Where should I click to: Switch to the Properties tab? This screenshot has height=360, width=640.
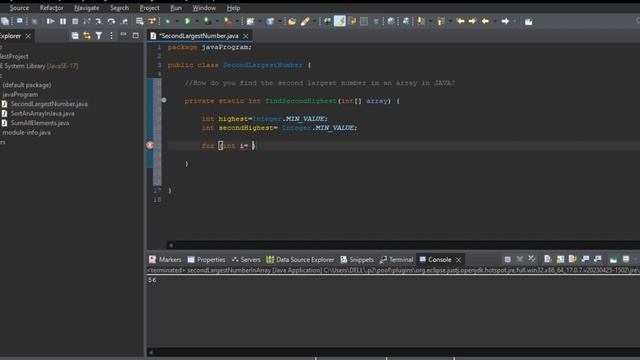(x=207, y=260)
